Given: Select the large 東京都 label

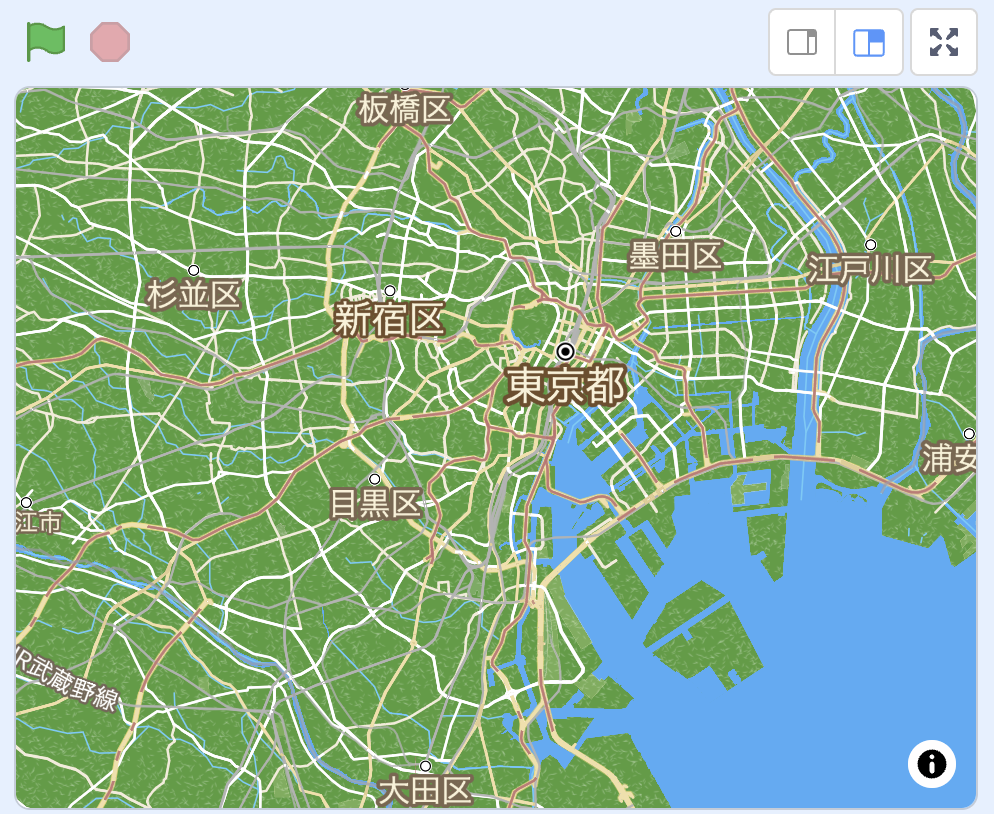Looking at the screenshot, I should [565, 386].
